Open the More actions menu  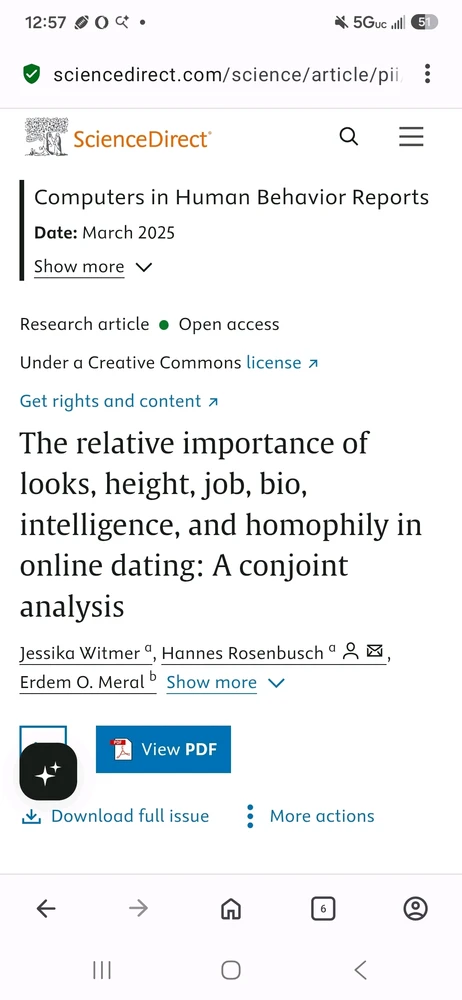click(x=310, y=816)
